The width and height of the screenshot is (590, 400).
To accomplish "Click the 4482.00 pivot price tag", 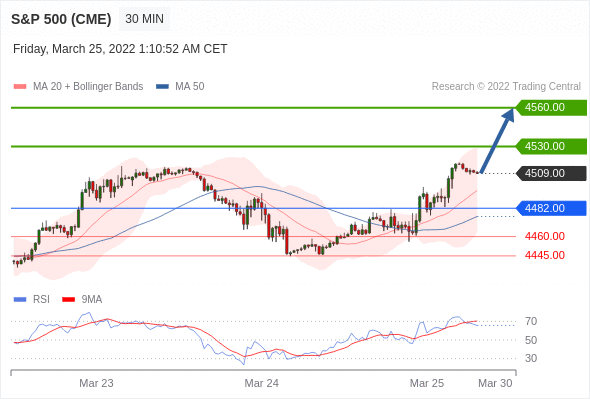I will 551,208.
